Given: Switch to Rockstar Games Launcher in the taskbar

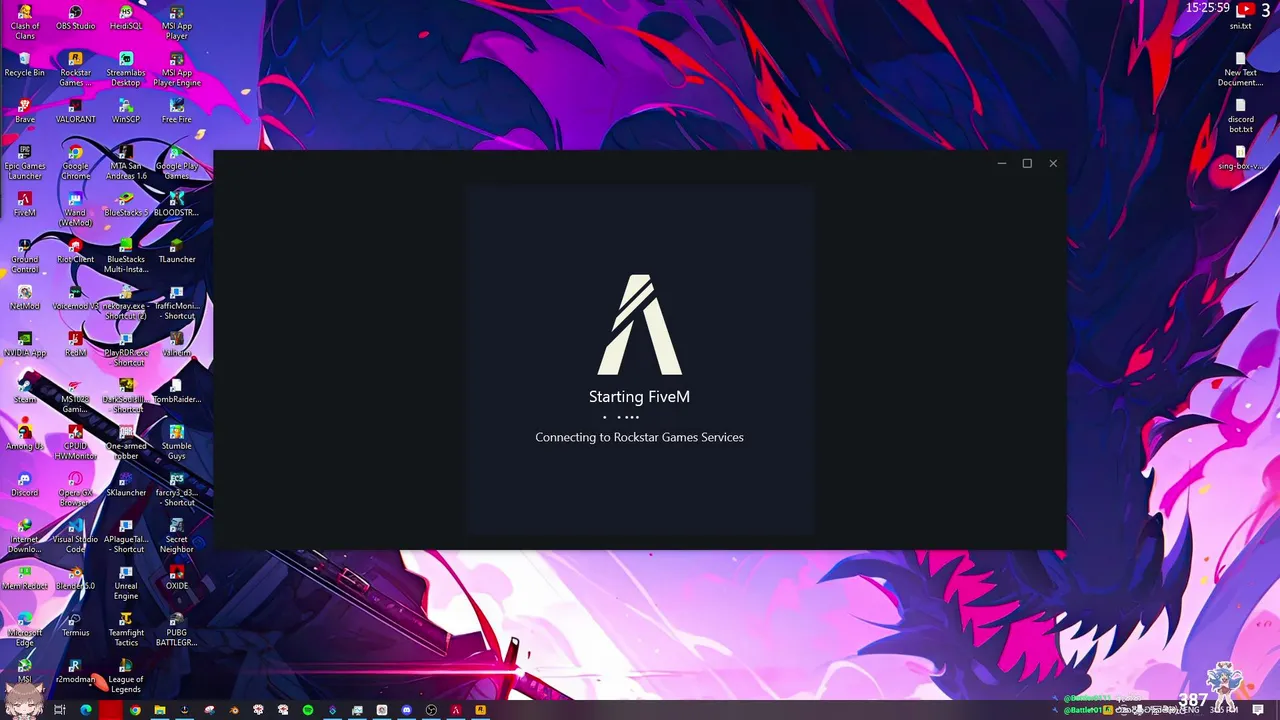Looking at the screenshot, I should pyautogui.click(x=480, y=710).
